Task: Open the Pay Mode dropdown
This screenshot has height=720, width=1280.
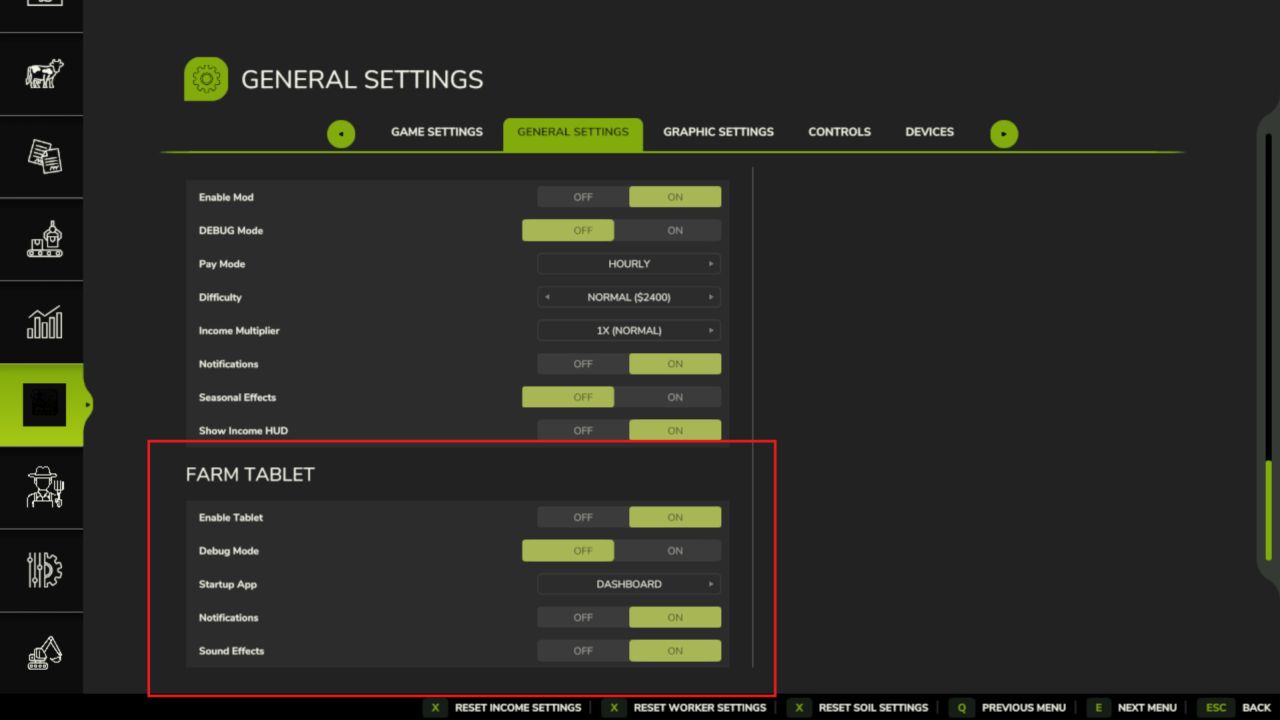Action: point(629,263)
